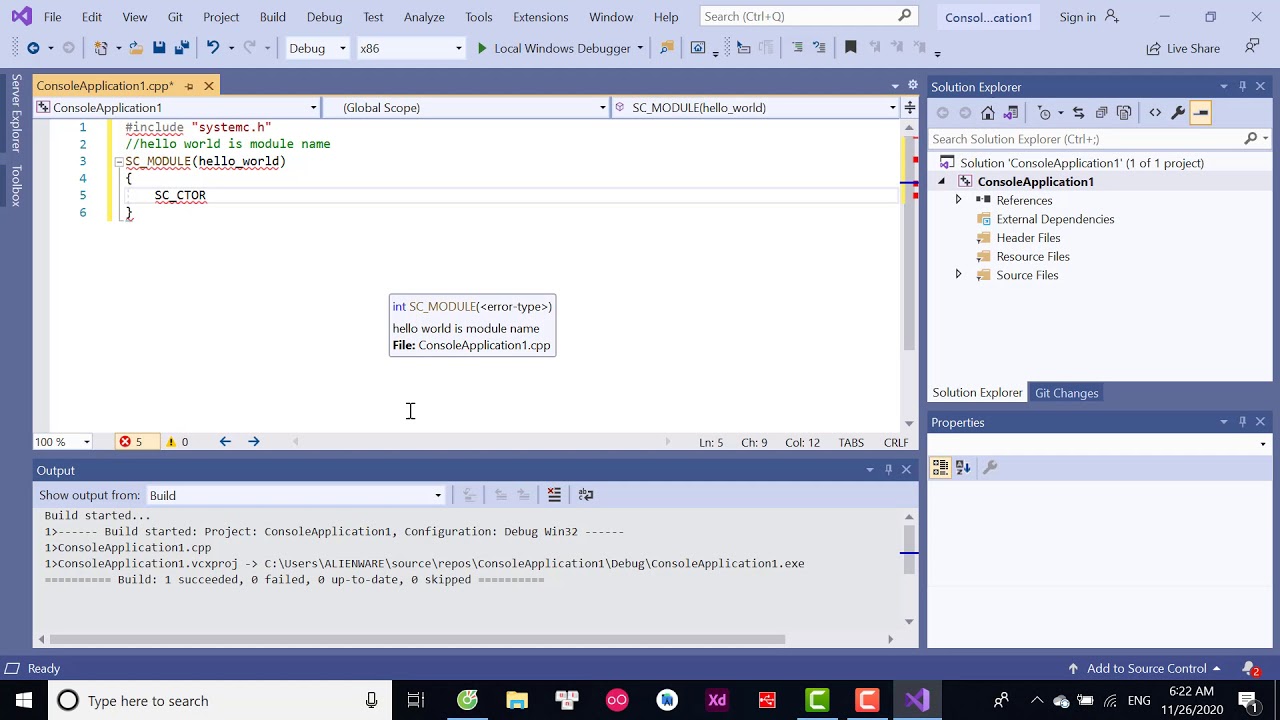Click the Save All toolbar icon
The image size is (1280, 720).
pos(182,48)
